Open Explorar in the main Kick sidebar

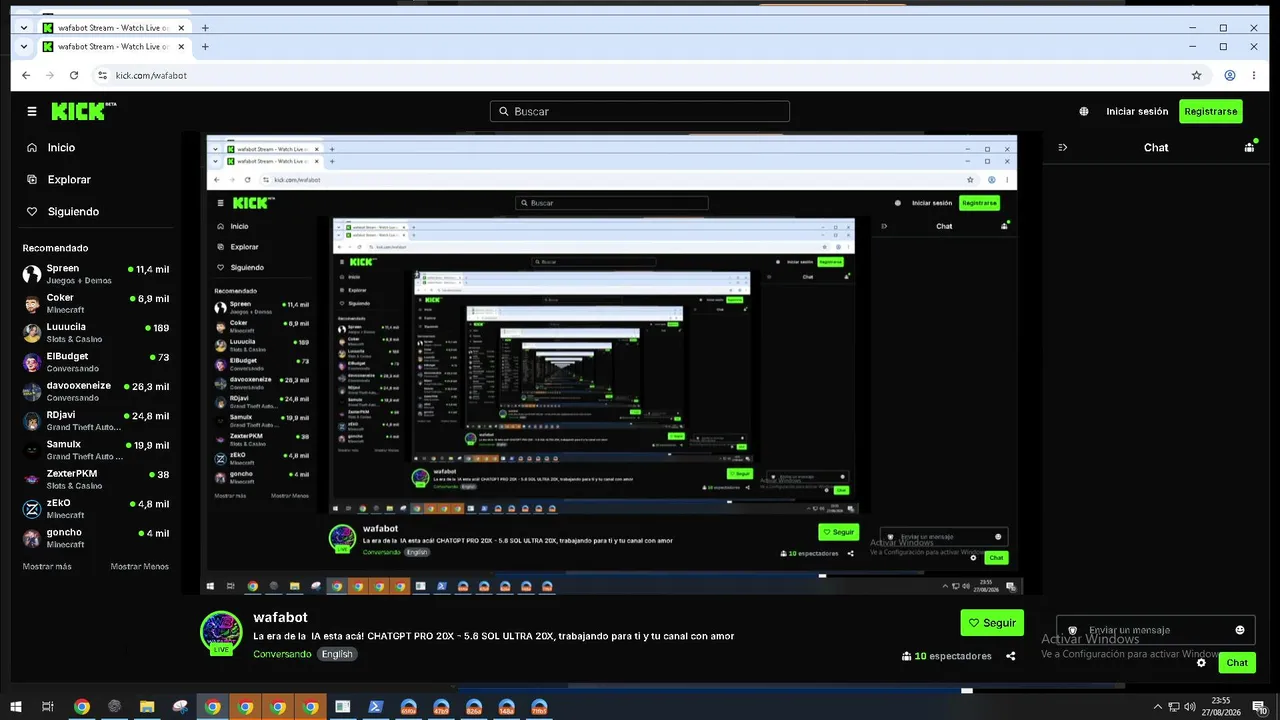(69, 179)
